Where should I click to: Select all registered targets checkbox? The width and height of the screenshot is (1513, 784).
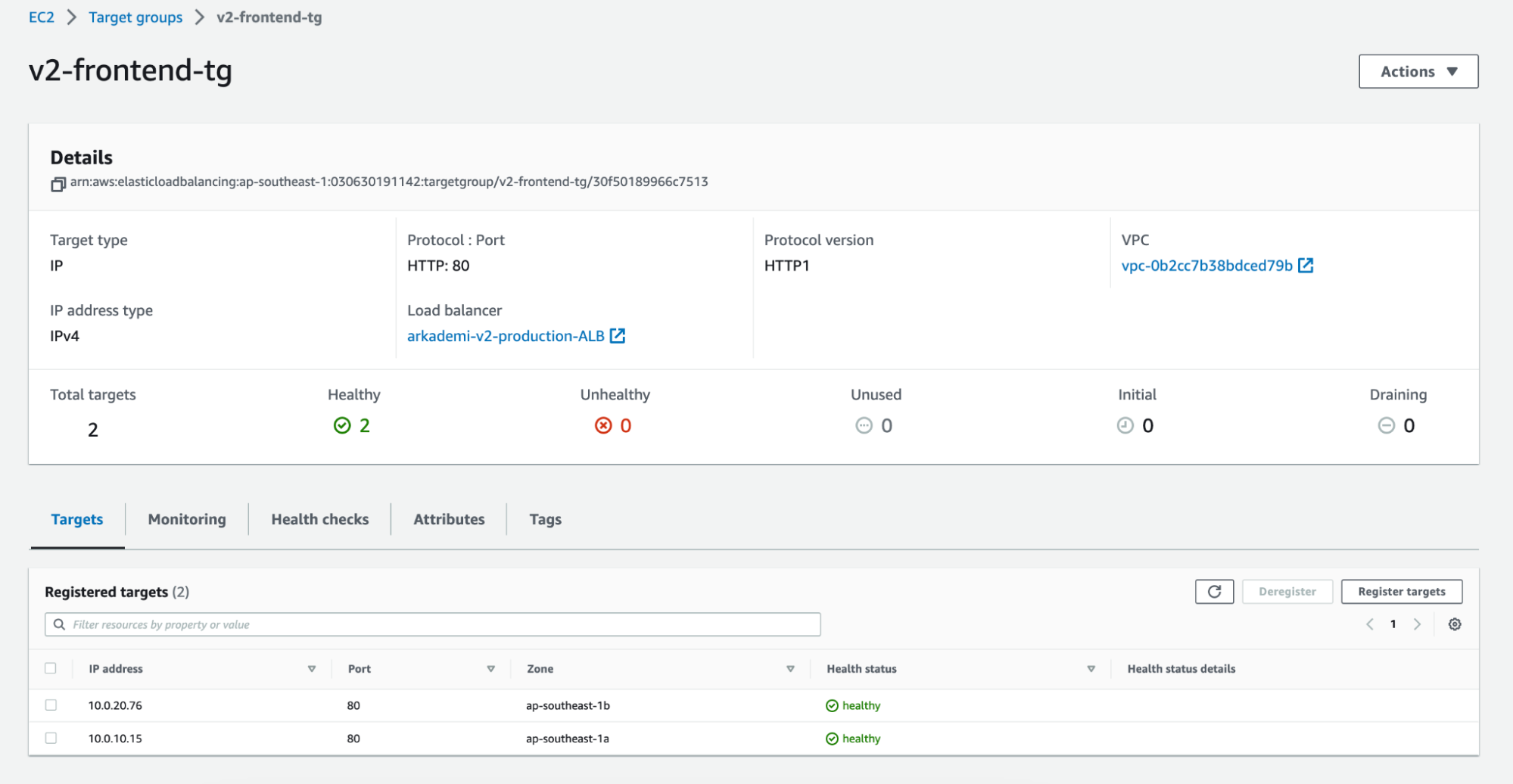pos(51,668)
